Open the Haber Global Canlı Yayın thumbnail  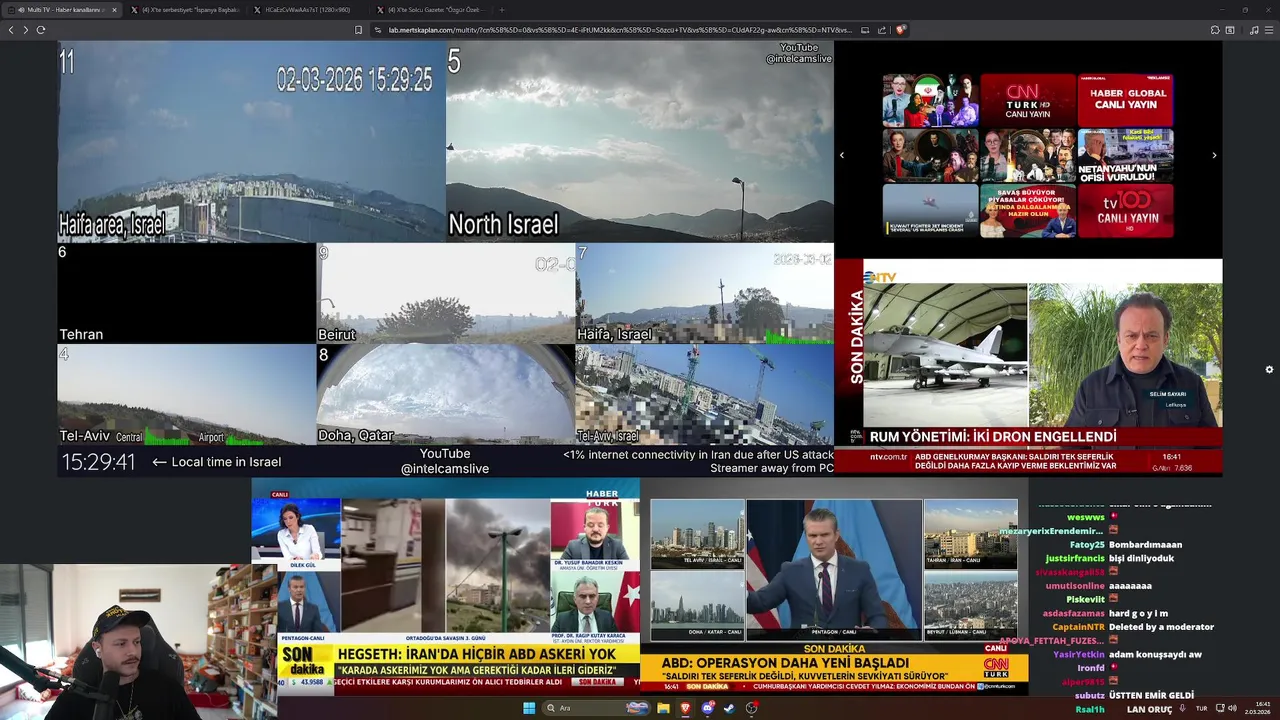pos(1125,100)
